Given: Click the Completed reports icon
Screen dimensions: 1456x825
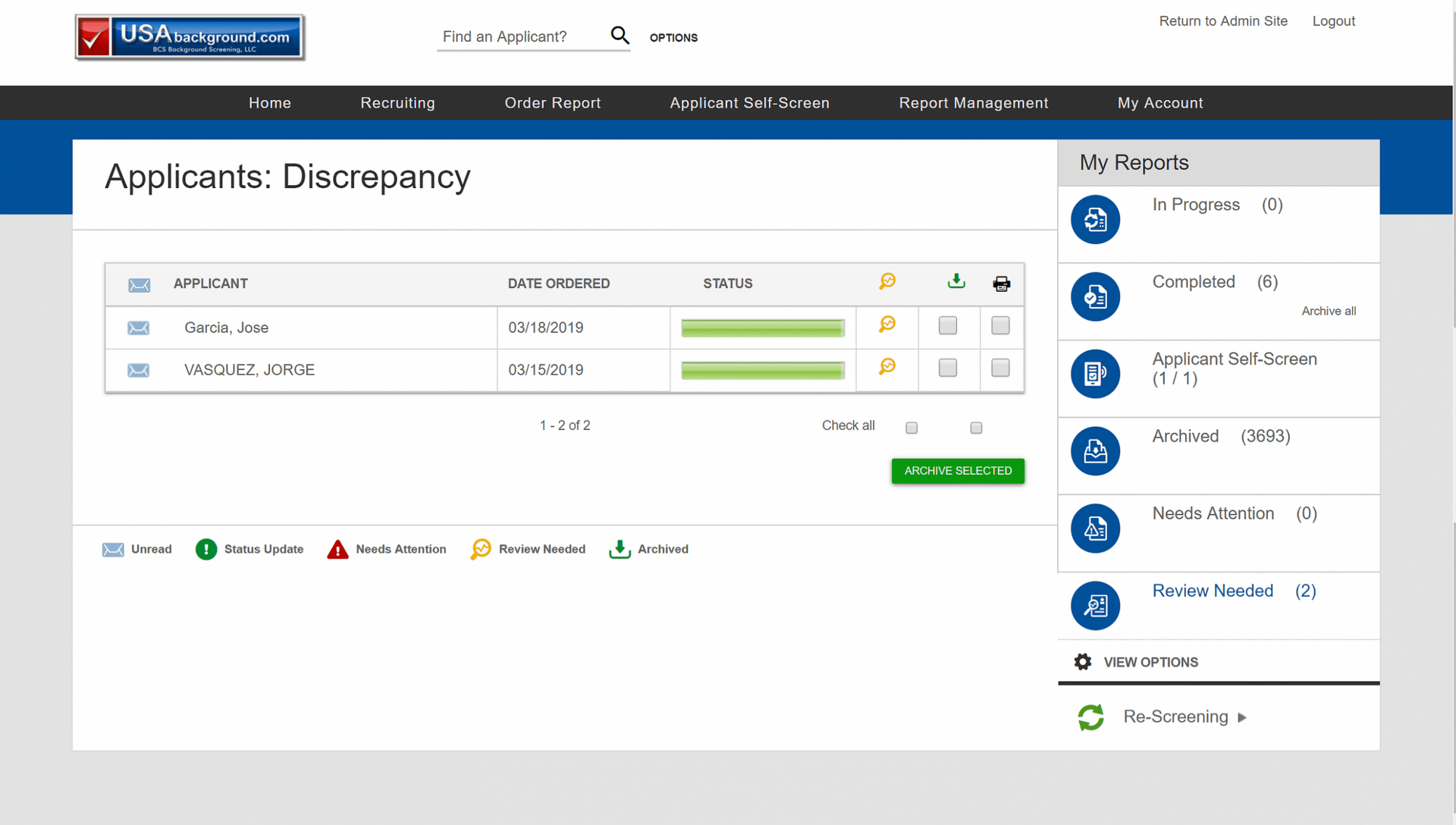Looking at the screenshot, I should (x=1095, y=296).
